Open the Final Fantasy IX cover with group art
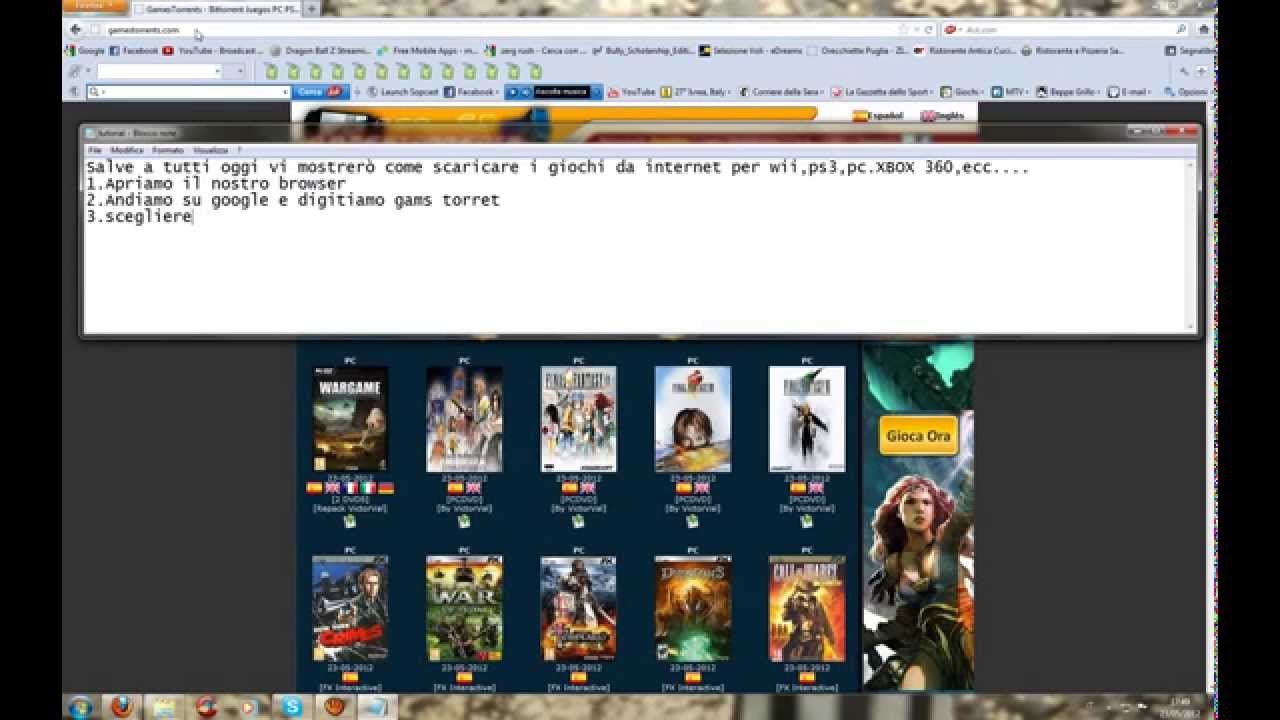The width and height of the screenshot is (1280, 720). pyautogui.click(x=578, y=419)
